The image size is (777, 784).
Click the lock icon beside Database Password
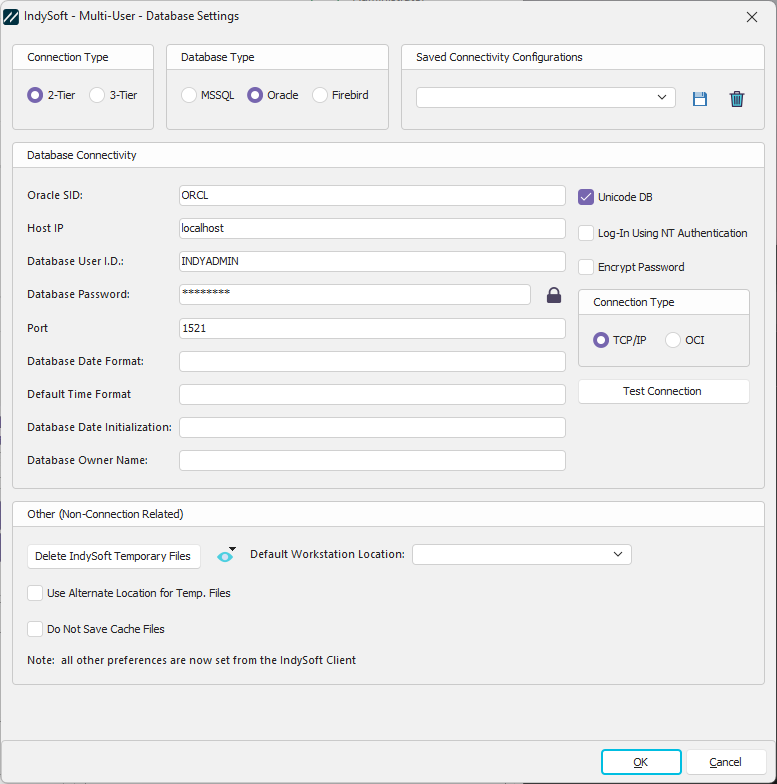[553, 295]
